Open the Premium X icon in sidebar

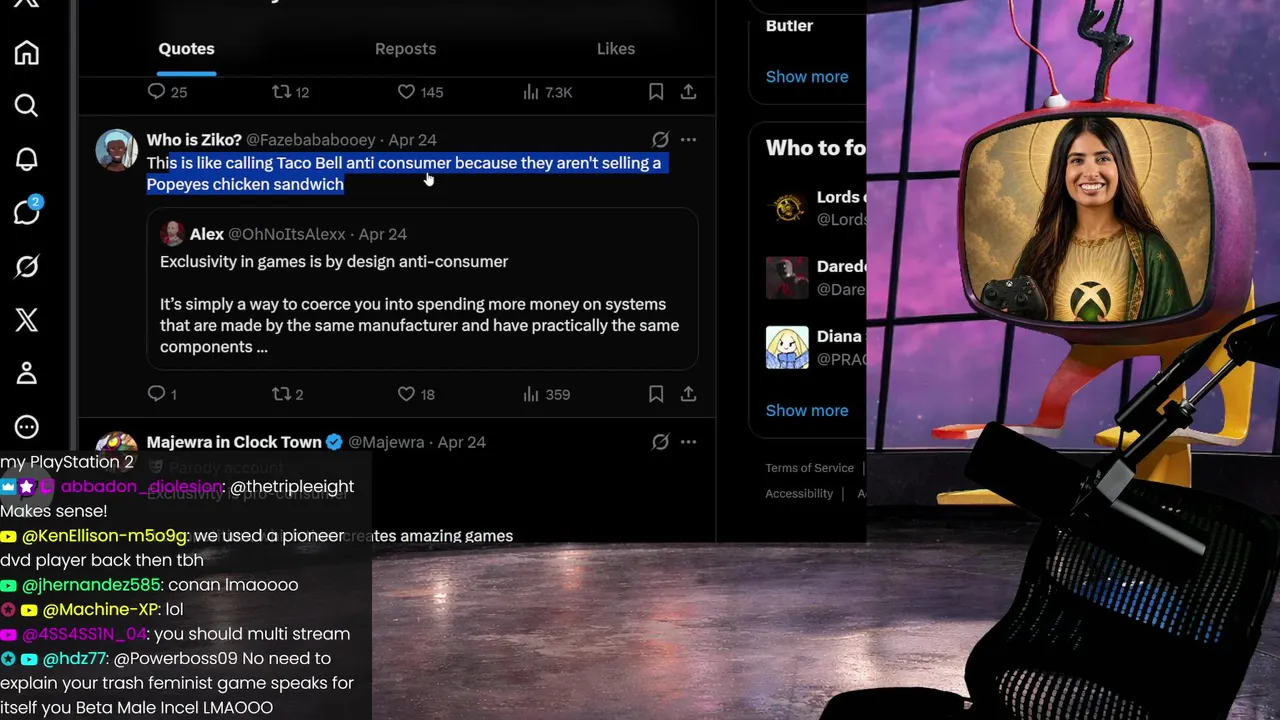tap(27, 320)
